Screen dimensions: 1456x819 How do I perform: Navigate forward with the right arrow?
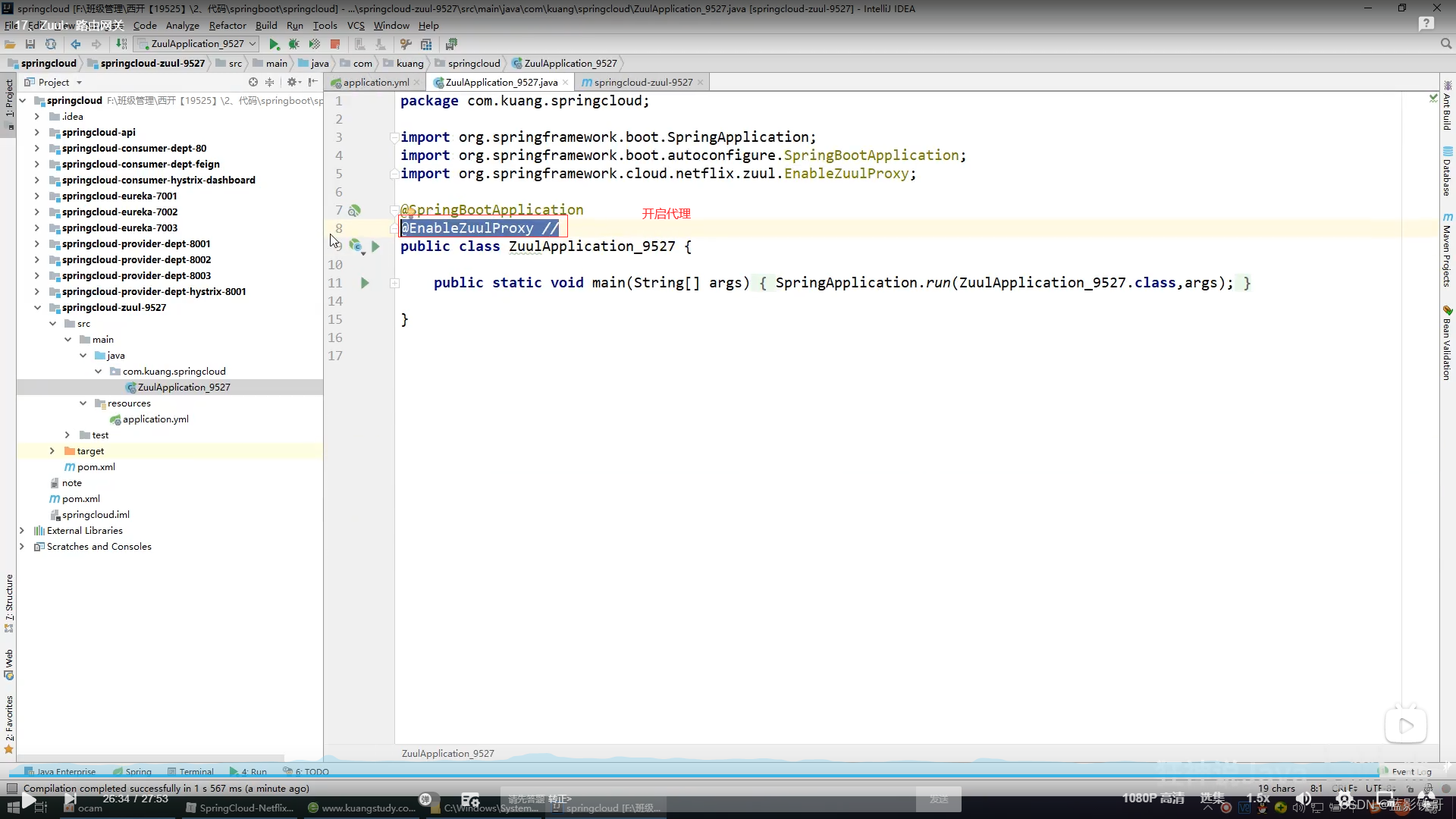pos(96,44)
